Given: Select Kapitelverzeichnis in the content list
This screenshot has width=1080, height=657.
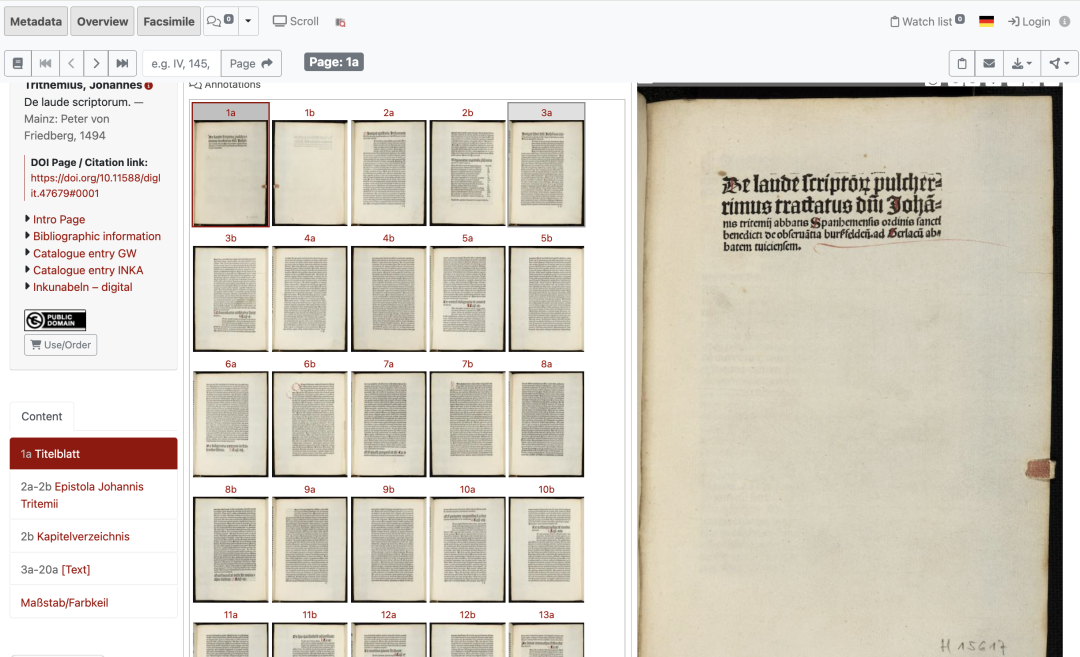Looking at the screenshot, I should point(83,536).
